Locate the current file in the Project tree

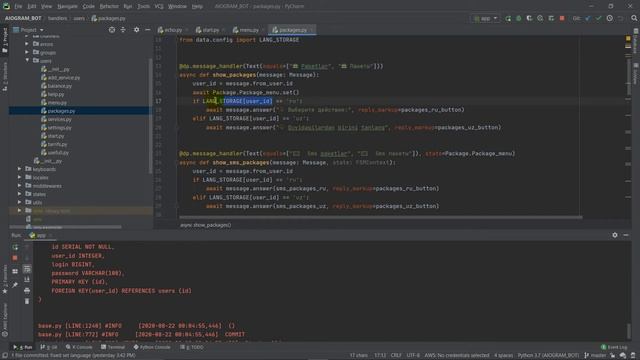[111, 30]
